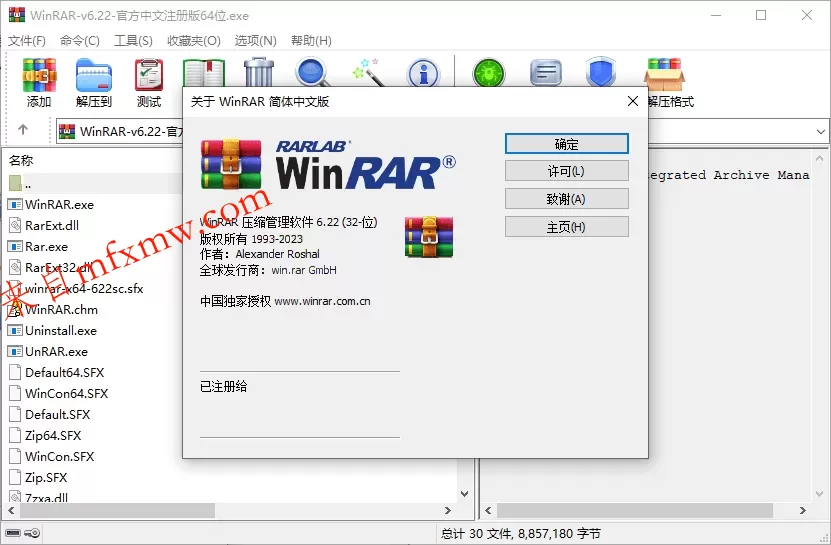Screen dimensions: 831x545
Task: Expand the address bar path dropdown
Action: point(820,131)
